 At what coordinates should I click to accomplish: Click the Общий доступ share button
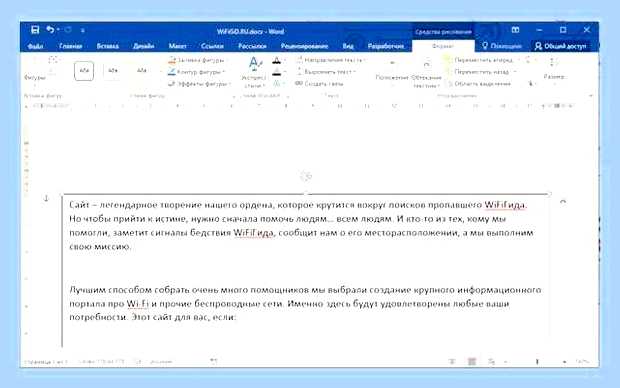(560, 46)
